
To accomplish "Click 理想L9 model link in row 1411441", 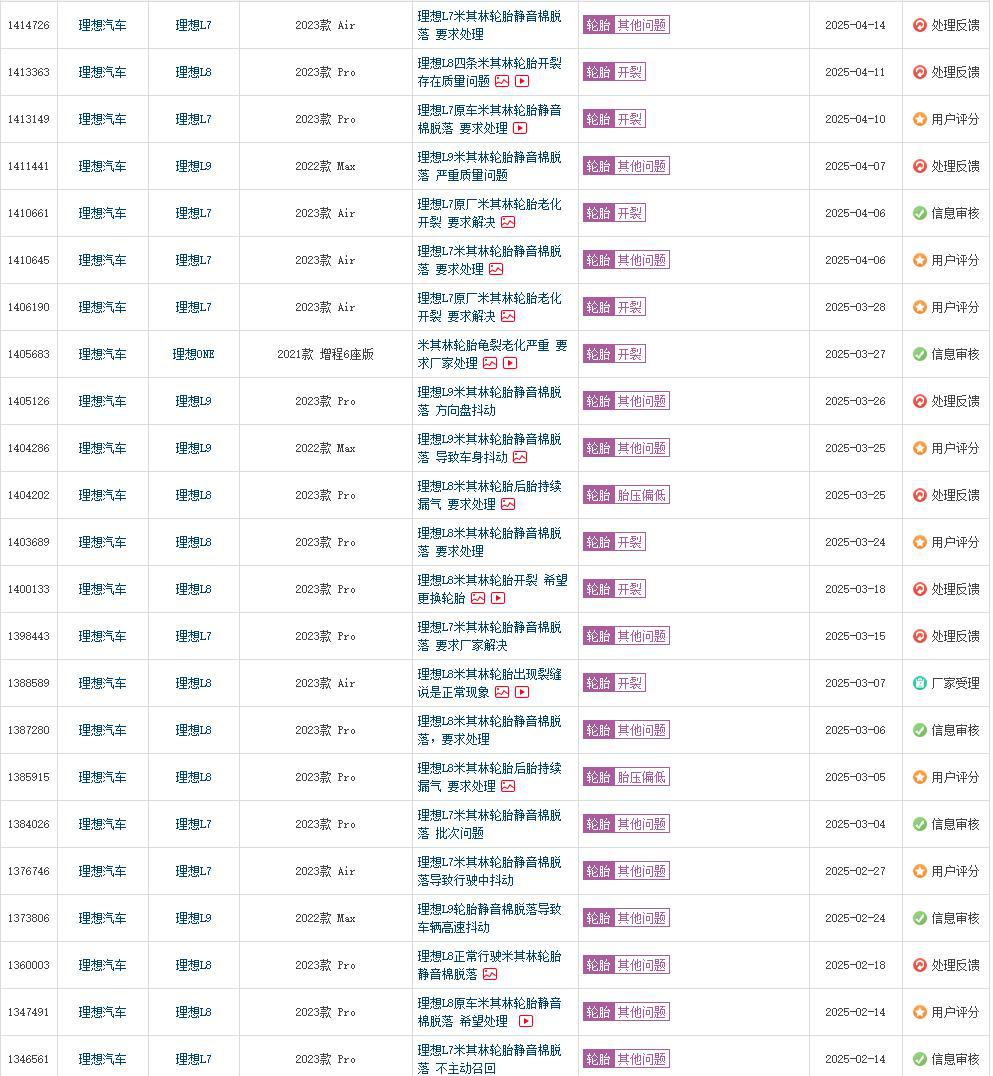I will 194,166.
